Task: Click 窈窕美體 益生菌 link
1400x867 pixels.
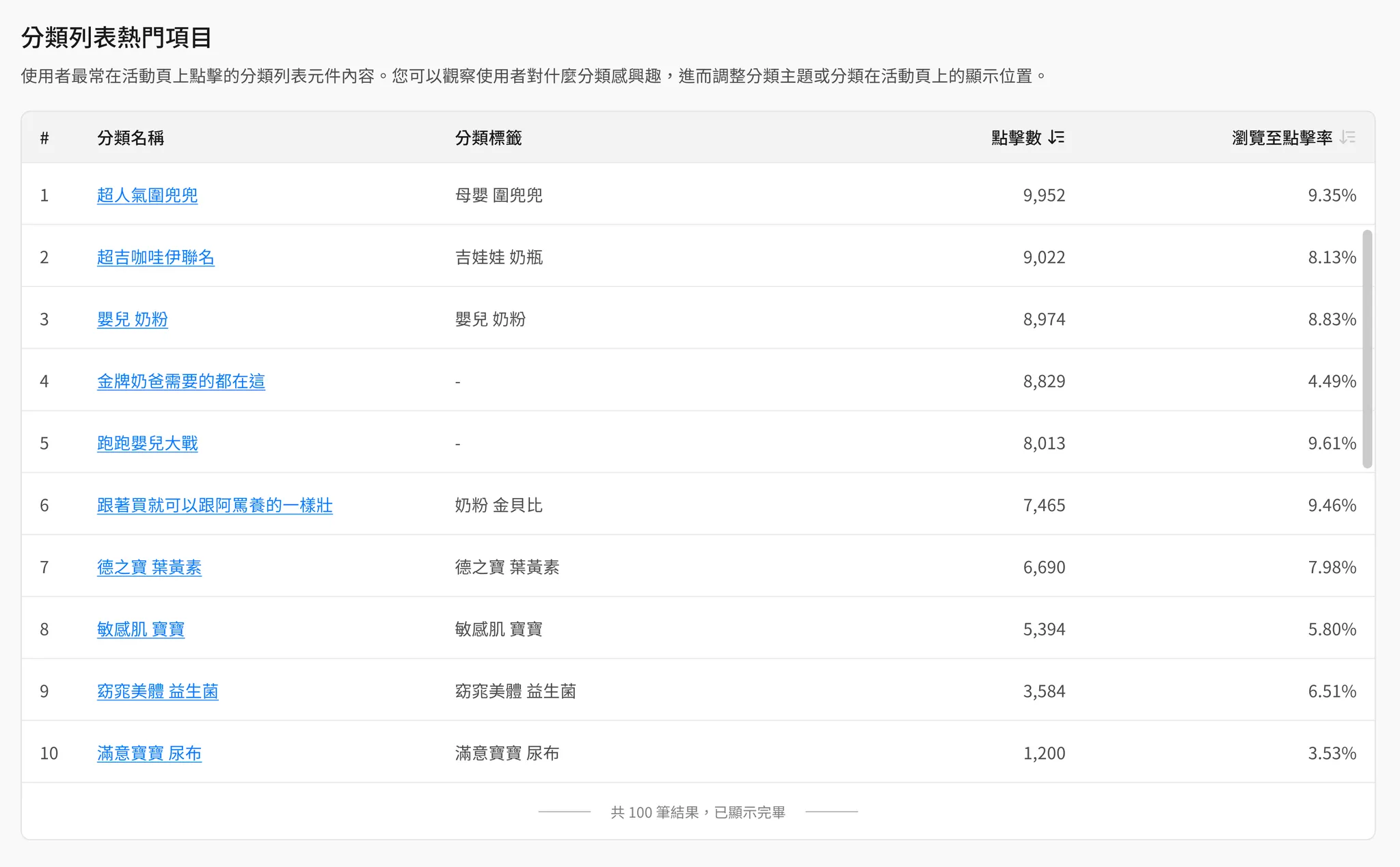Action: coord(157,691)
